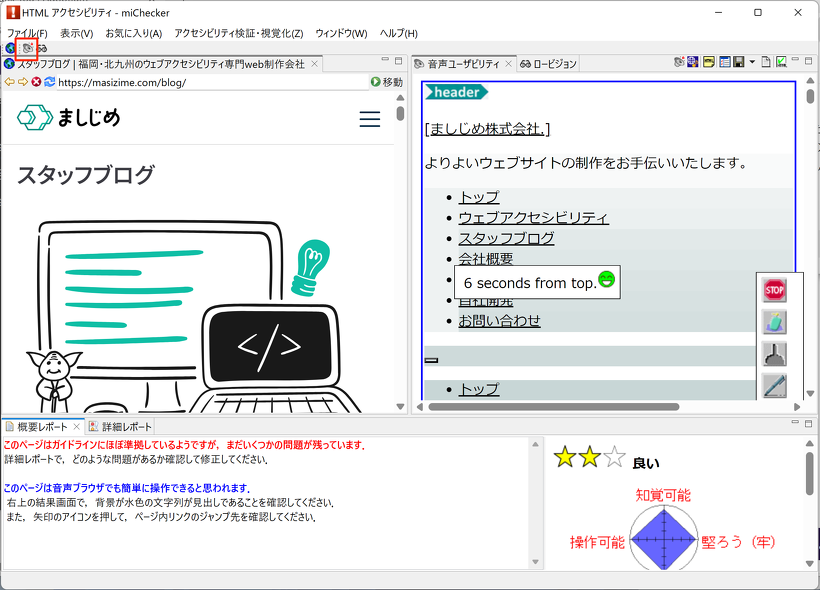The image size is (820, 590).
Task: Refresh the page with blue arrows icon
Action: (50, 82)
